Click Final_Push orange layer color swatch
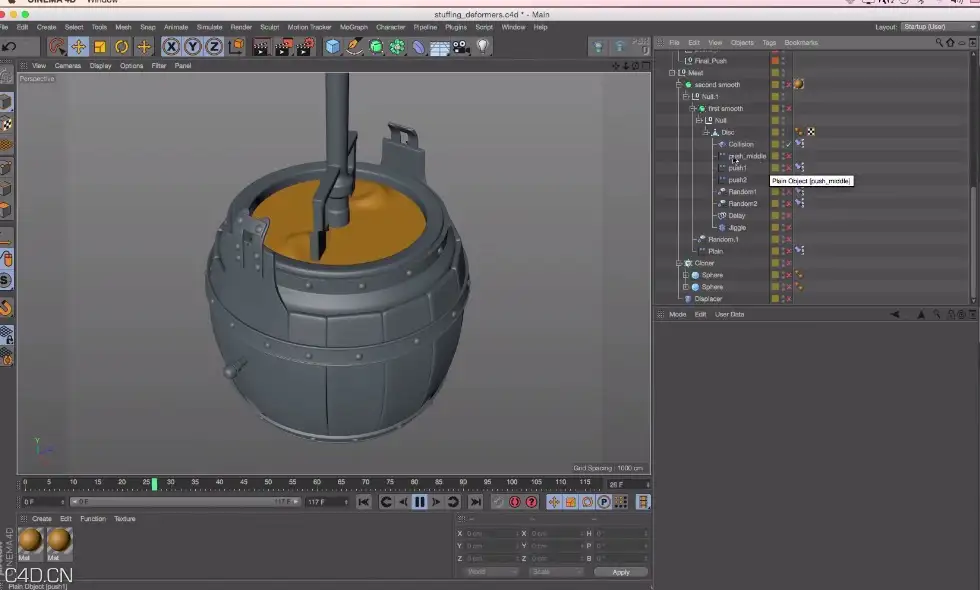The width and height of the screenshot is (980, 590). point(775,61)
